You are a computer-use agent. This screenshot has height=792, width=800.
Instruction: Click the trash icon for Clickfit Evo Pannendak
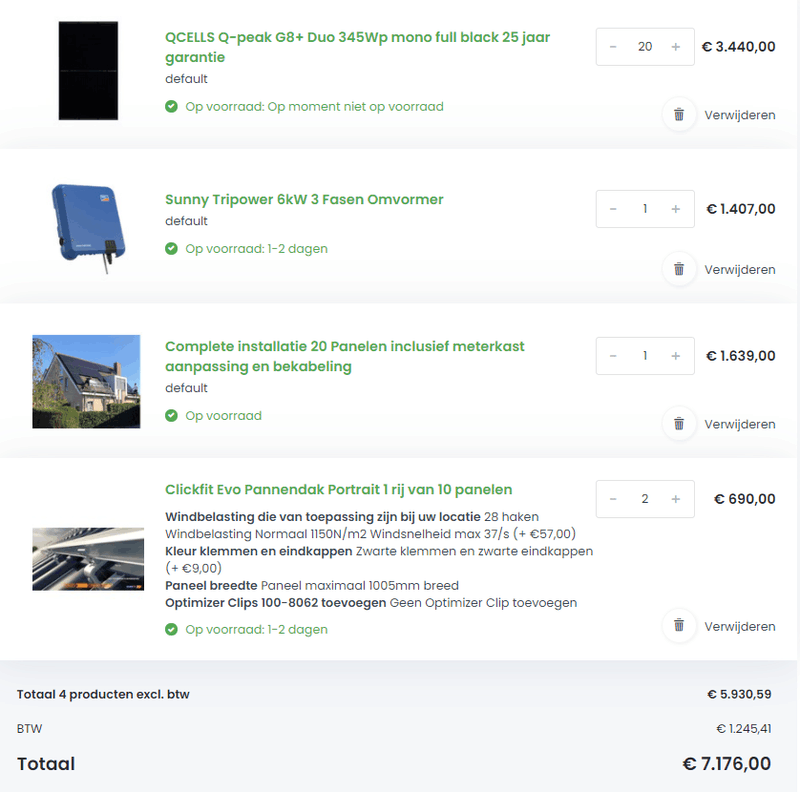(679, 626)
